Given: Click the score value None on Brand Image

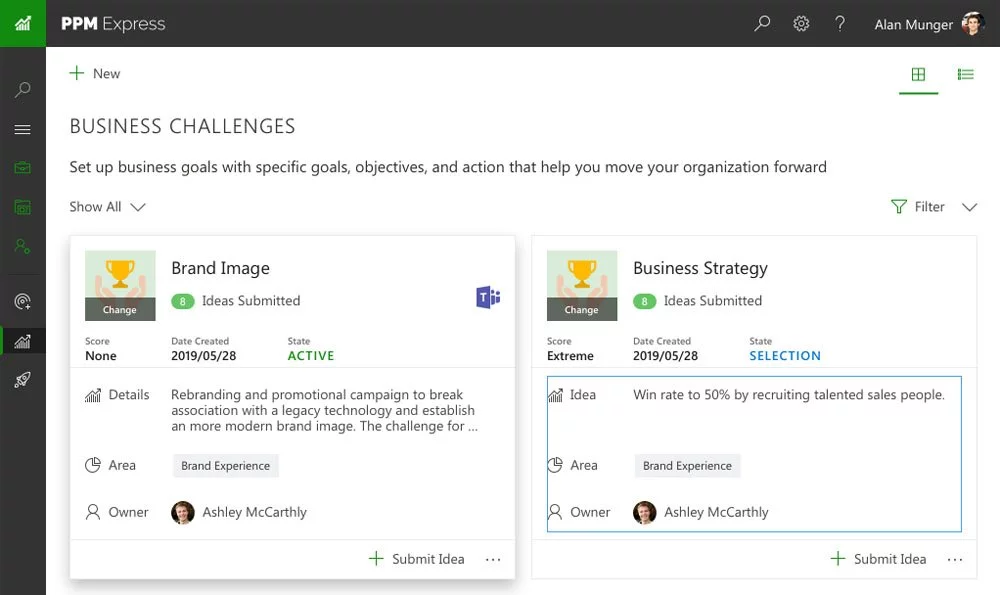Looking at the screenshot, I should tap(101, 356).
